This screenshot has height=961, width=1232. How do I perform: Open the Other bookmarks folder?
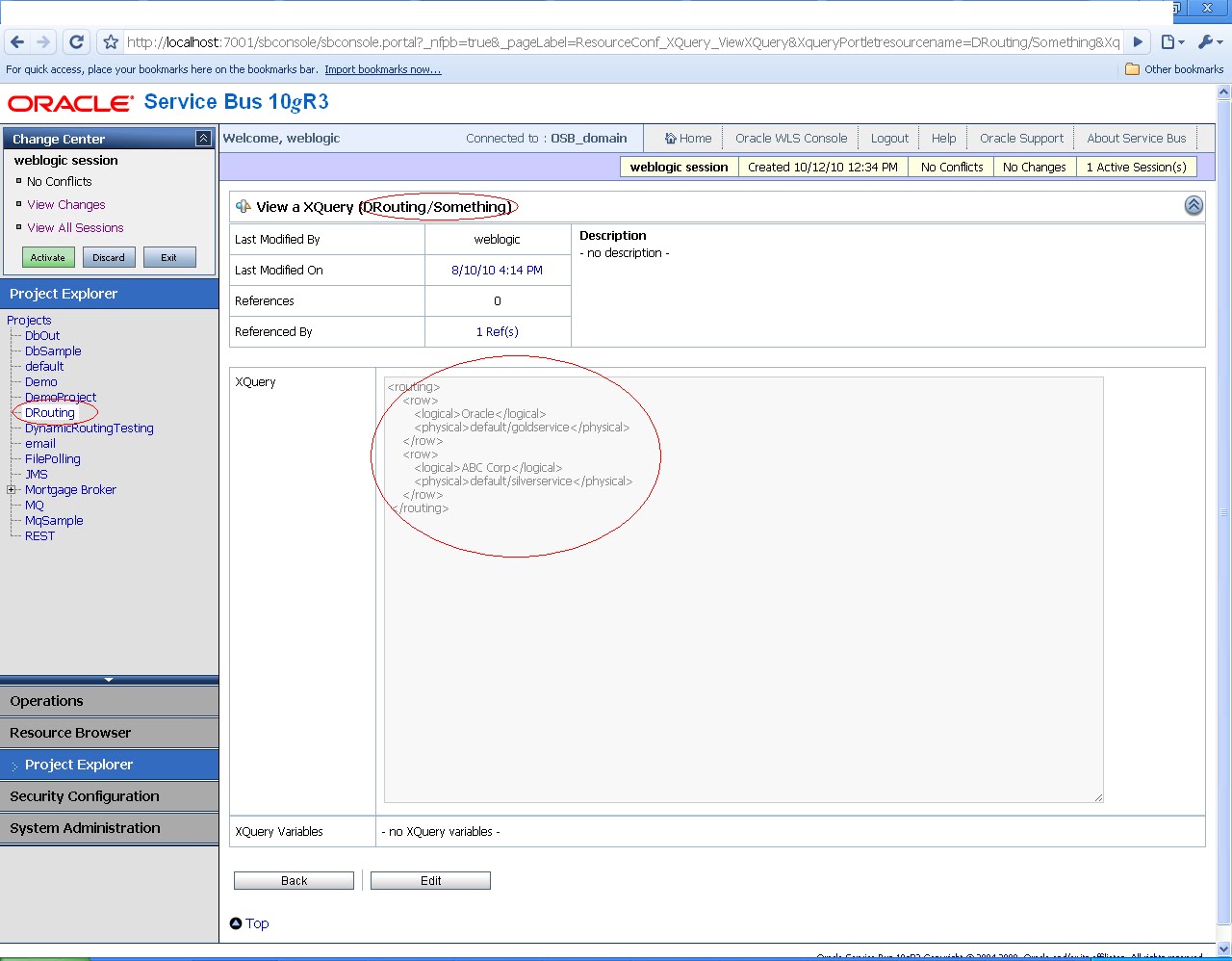1174,69
